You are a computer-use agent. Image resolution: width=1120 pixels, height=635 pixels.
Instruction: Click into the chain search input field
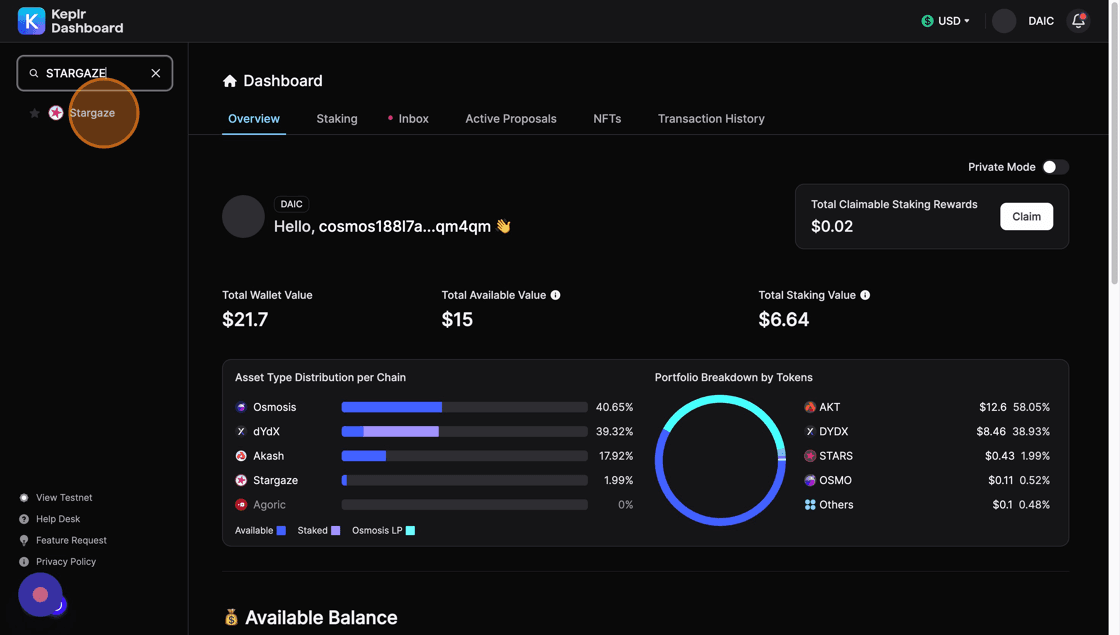pyautogui.click(x=90, y=73)
